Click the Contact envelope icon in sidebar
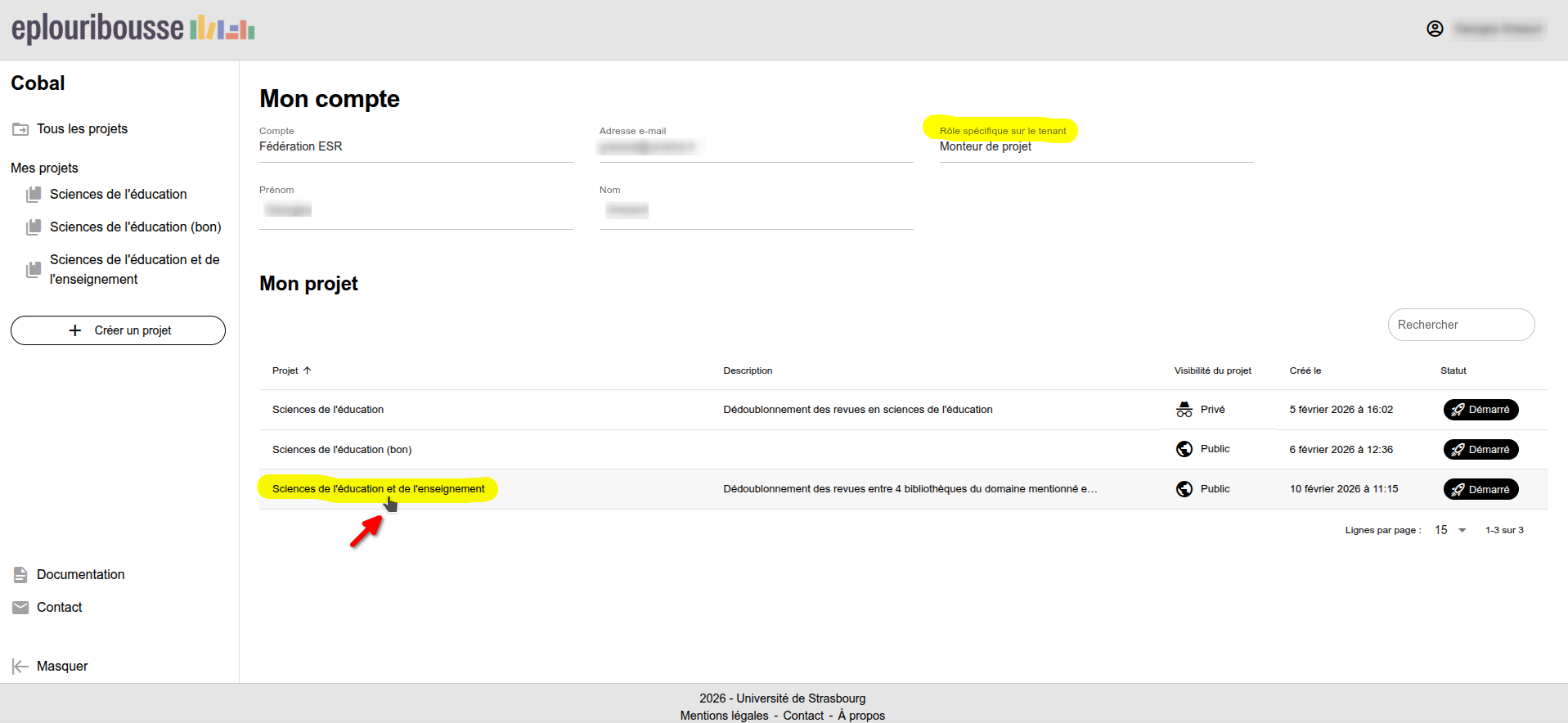This screenshot has height=723, width=1568. point(20,608)
